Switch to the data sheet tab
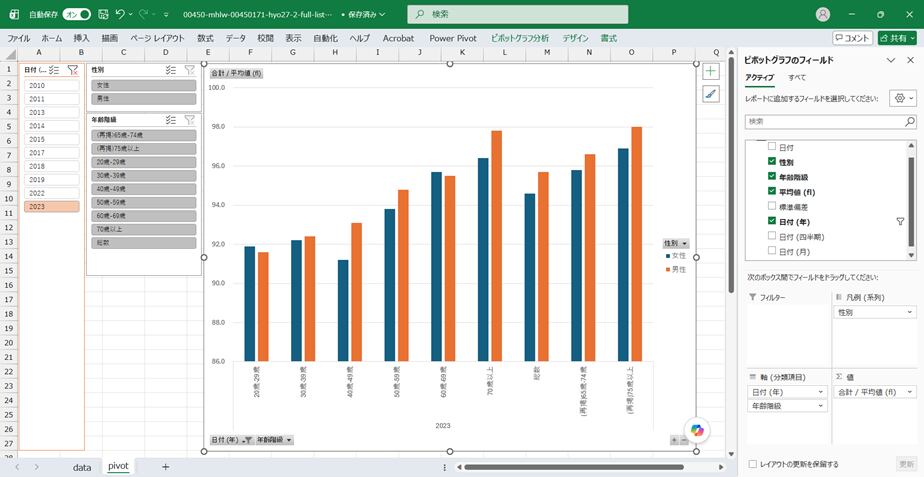Screen dimensions: 924x477 coord(82,467)
